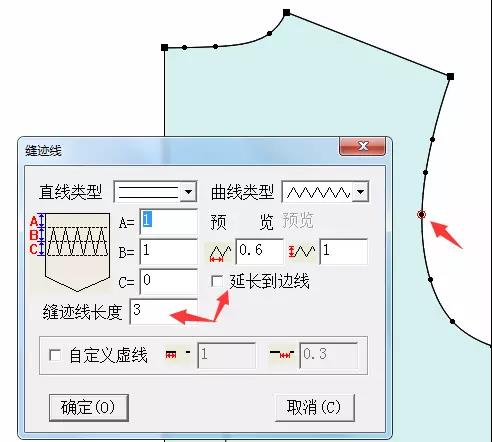The height and width of the screenshot is (442, 492).
Task: Click the dash gap spacing icon
Action: 282,354
